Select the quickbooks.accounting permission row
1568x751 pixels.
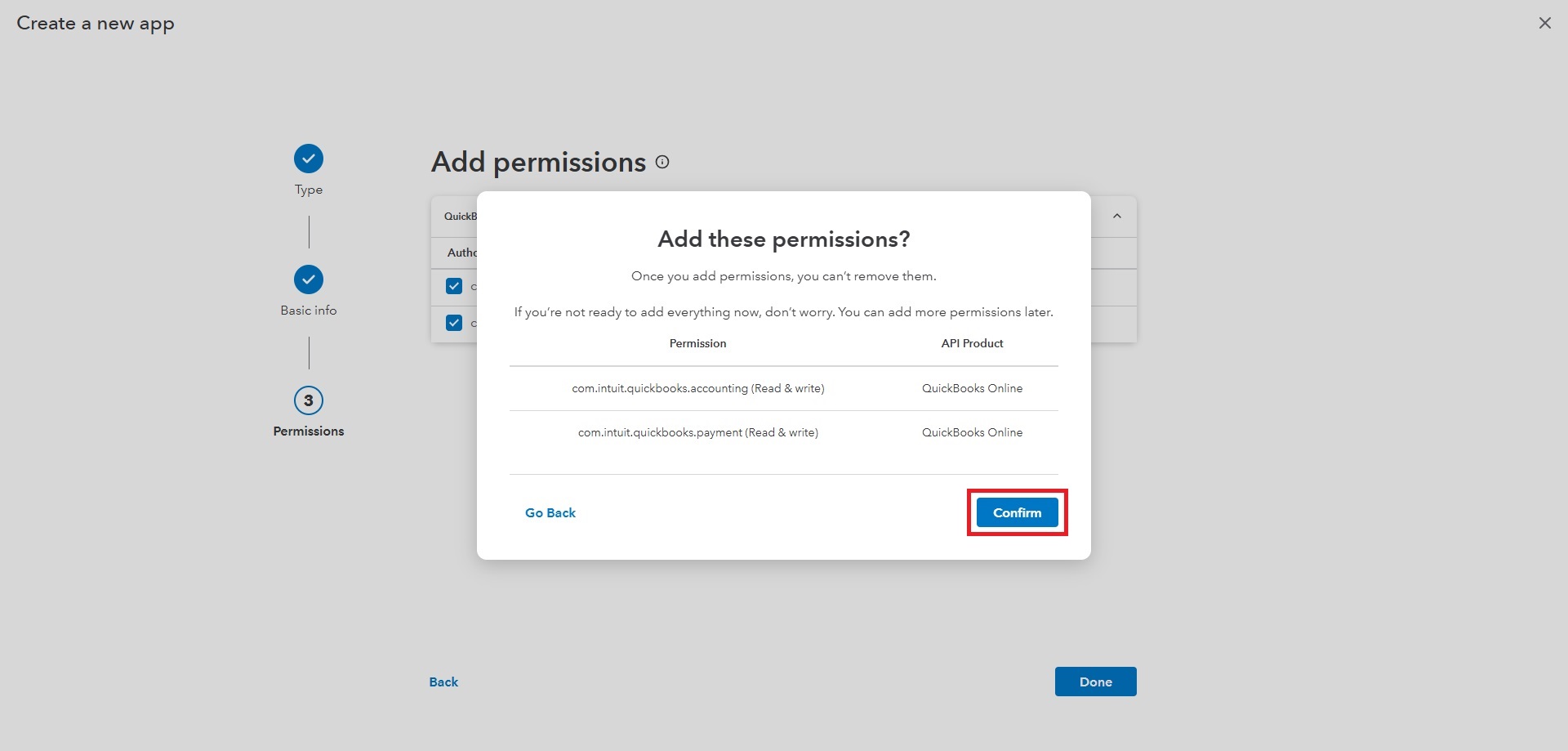point(697,388)
